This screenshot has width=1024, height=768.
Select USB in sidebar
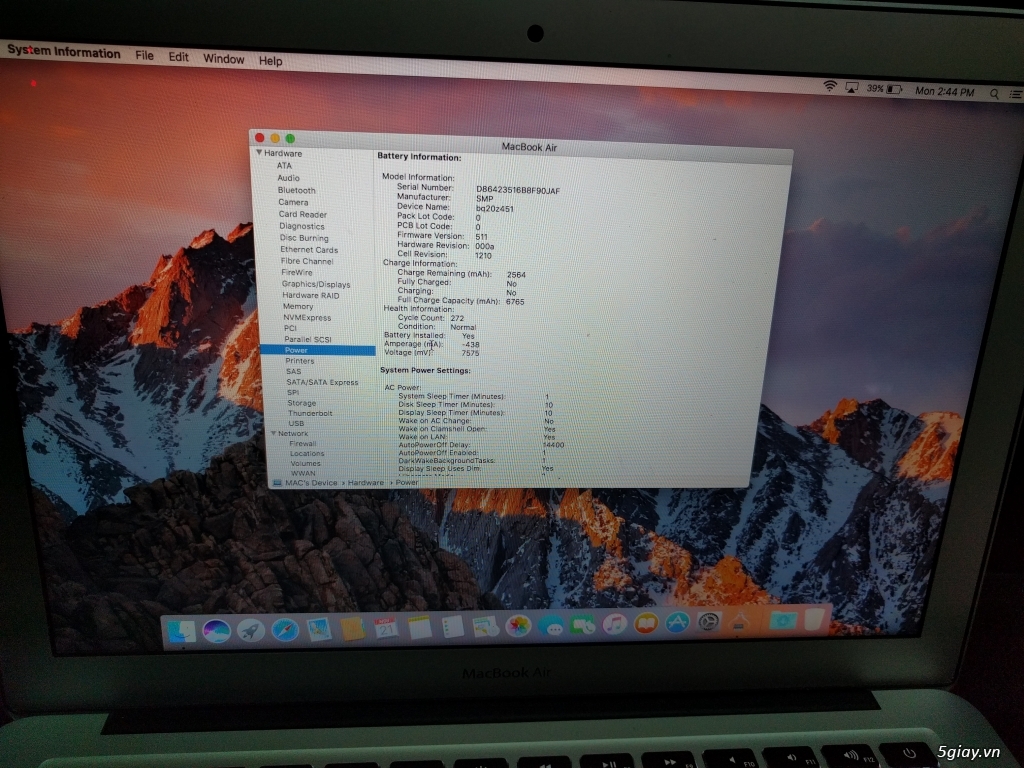point(296,423)
